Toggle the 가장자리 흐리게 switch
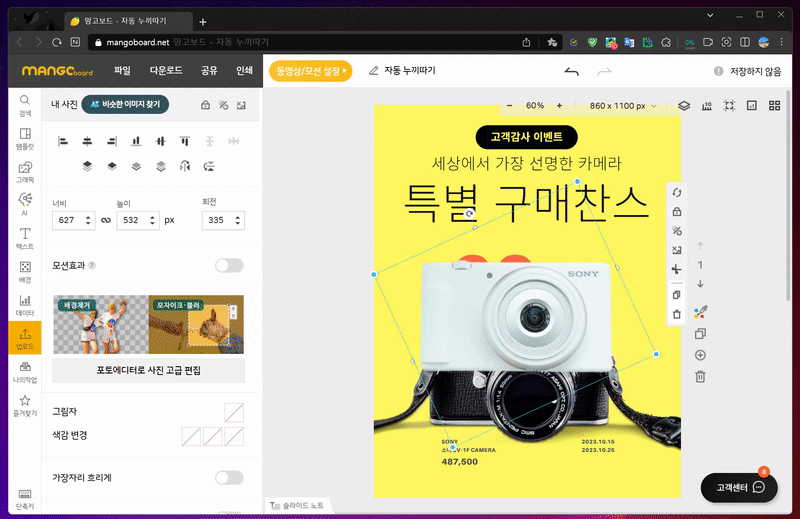The image size is (800, 519). tap(229, 478)
